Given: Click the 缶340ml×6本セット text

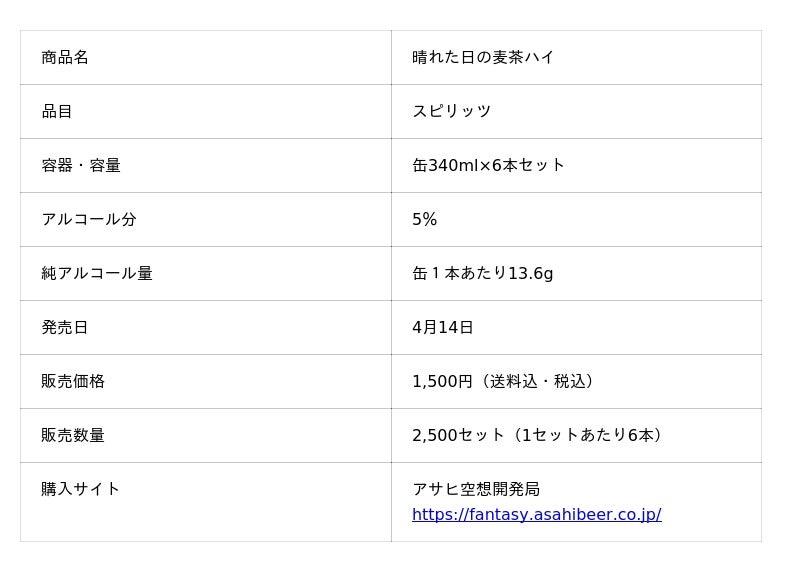Looking at the screenshot, I should point(488,166).
